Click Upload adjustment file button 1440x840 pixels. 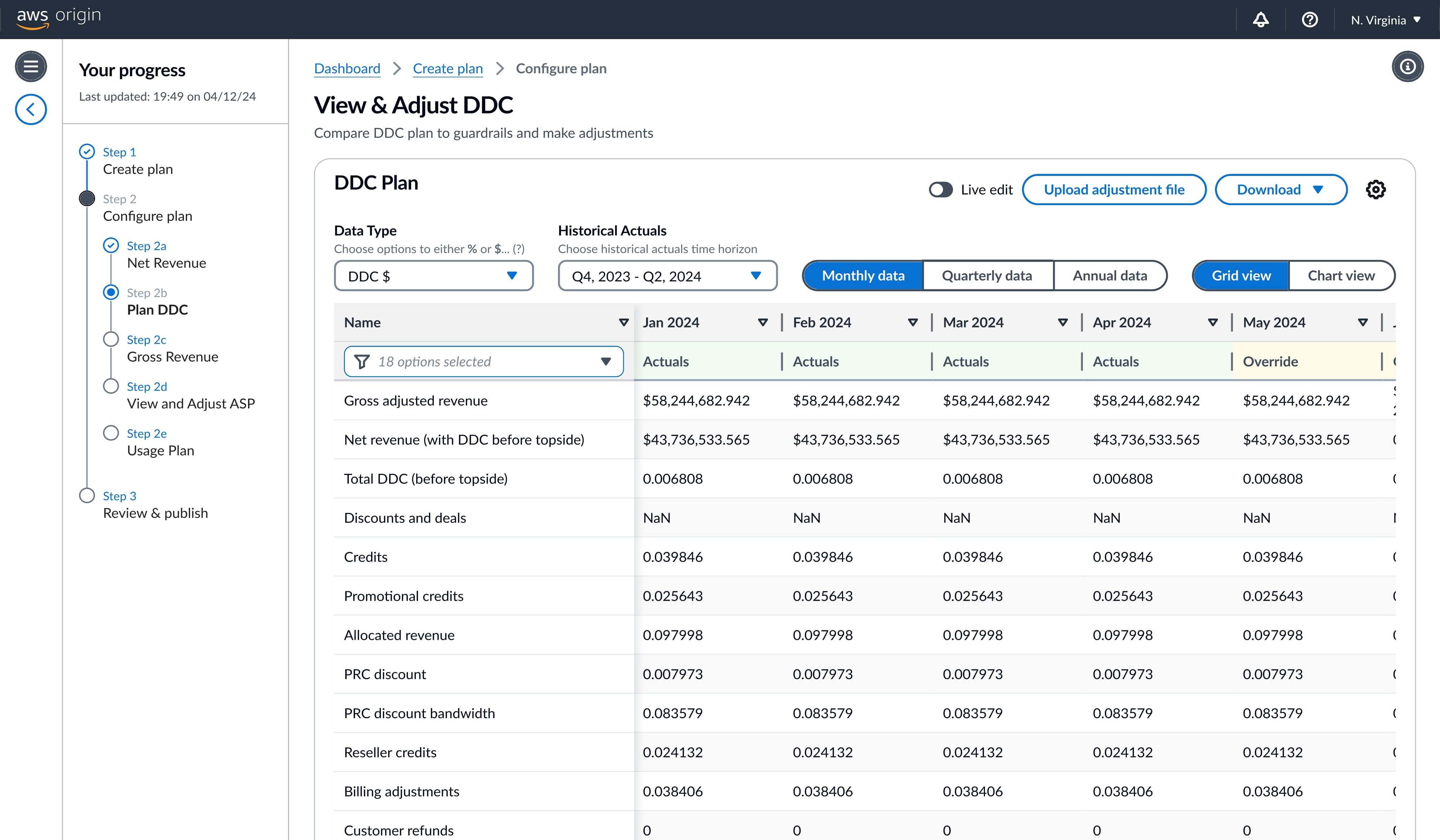tap(1114, 190)
